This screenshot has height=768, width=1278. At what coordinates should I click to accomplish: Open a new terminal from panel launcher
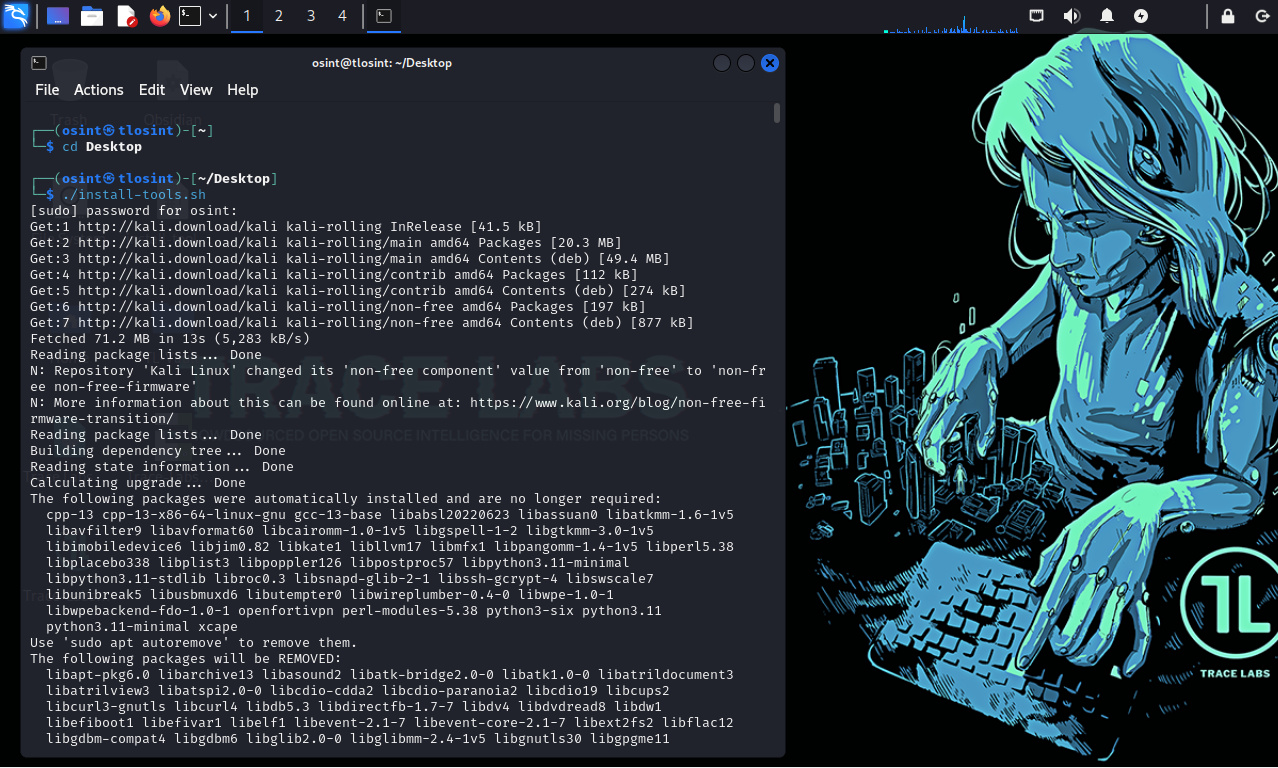tap(190, 16)
